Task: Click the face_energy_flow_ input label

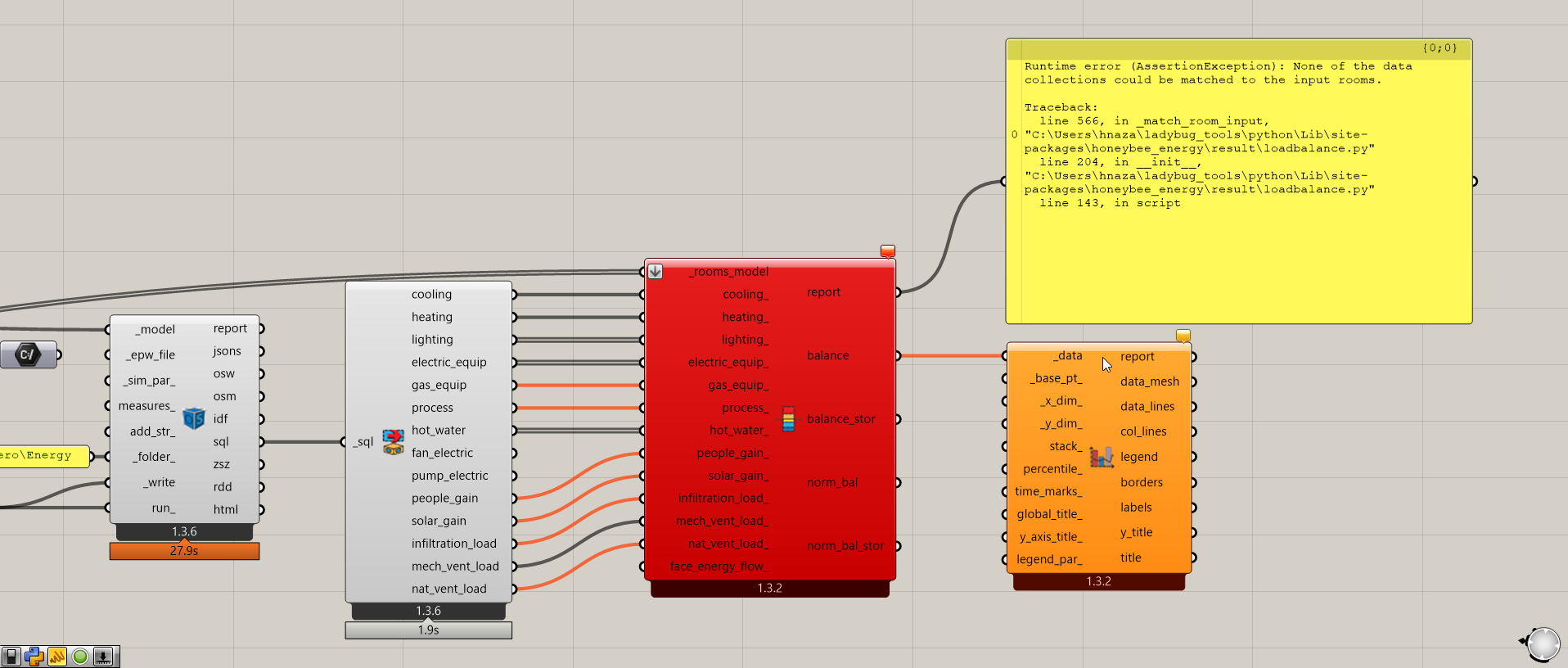Action: pos(719,566)
